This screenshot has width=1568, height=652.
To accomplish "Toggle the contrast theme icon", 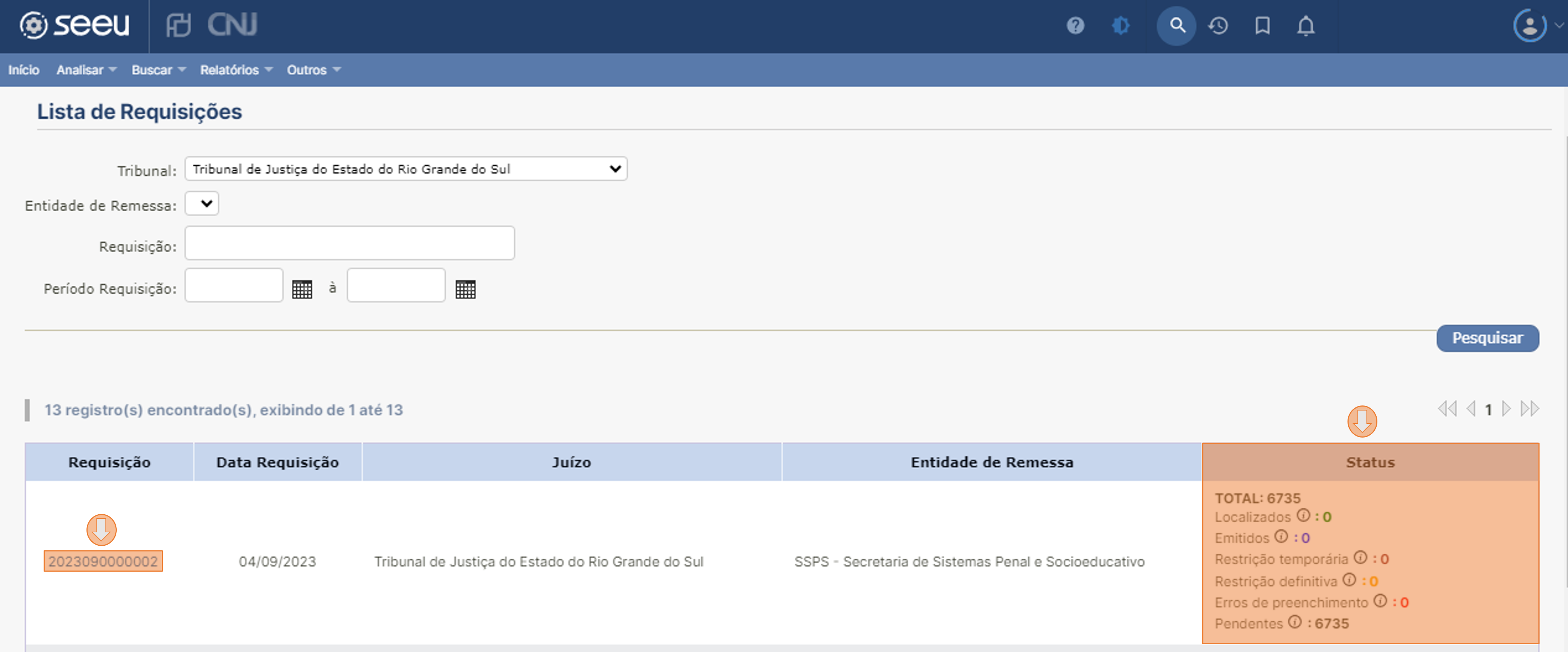I will point(1121,26).
